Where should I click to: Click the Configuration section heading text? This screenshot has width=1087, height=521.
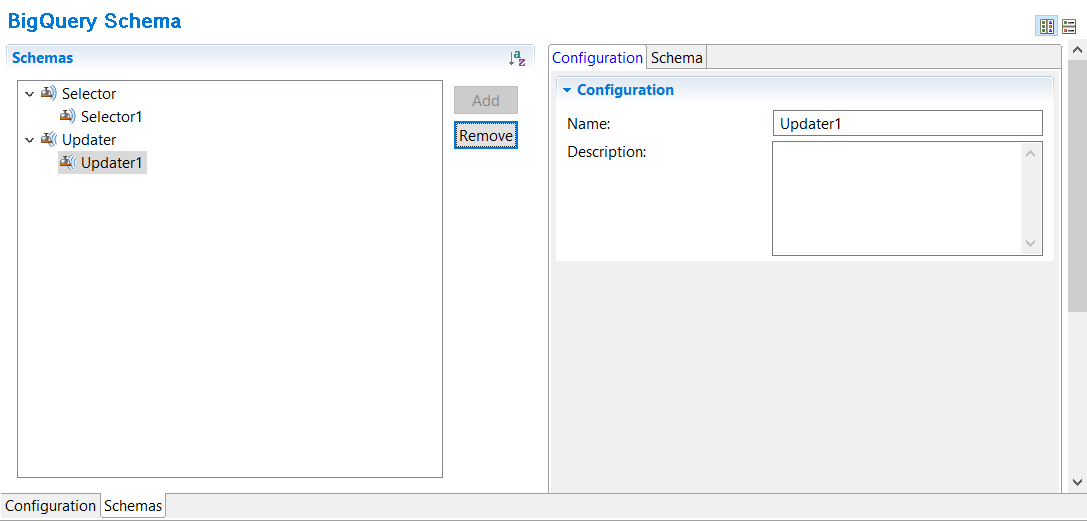pyautogui.click(x=625, y=90)
